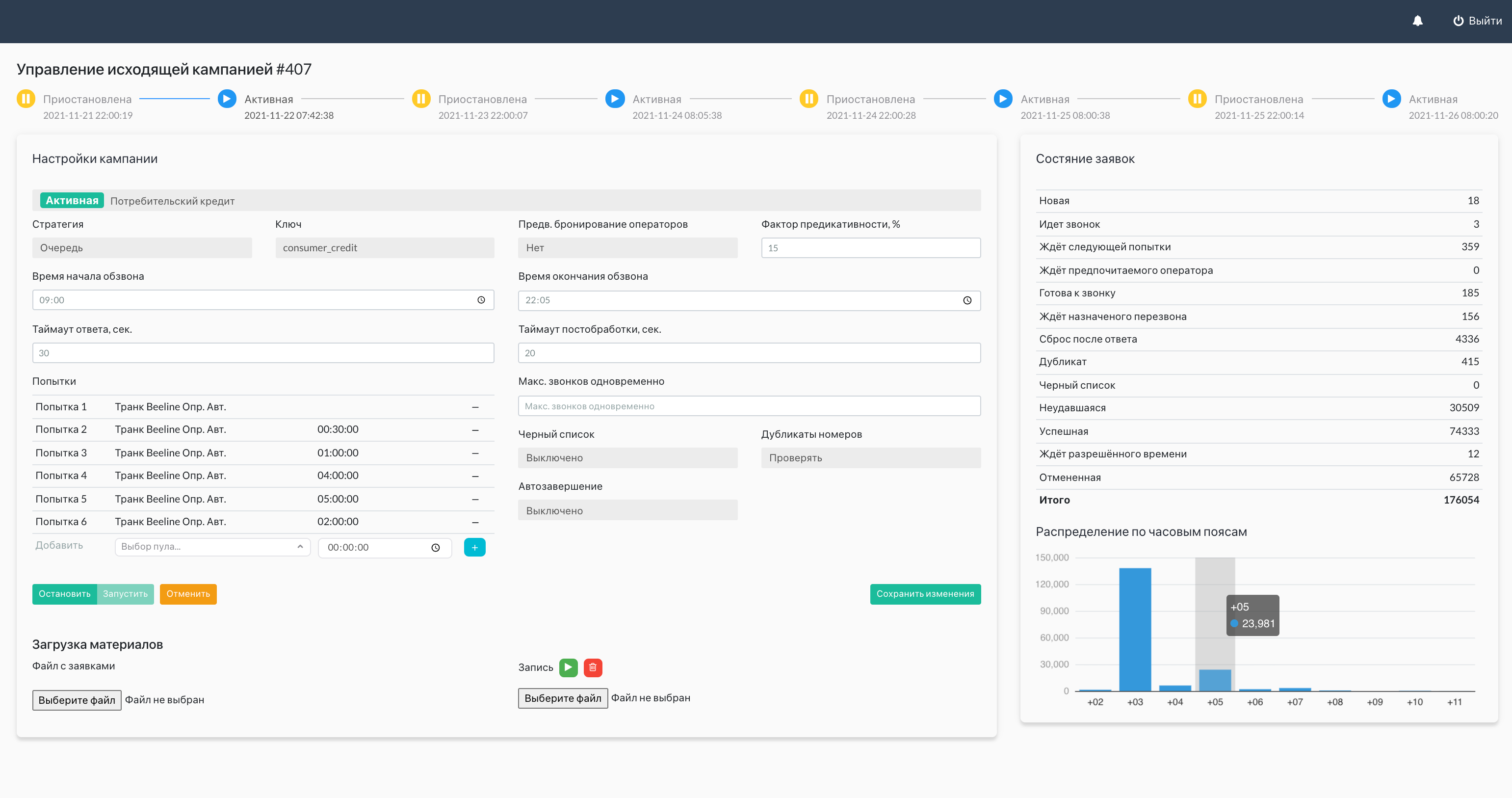
Task: Edit the Таймаут ответа field
Action: (x=263, y=353)
